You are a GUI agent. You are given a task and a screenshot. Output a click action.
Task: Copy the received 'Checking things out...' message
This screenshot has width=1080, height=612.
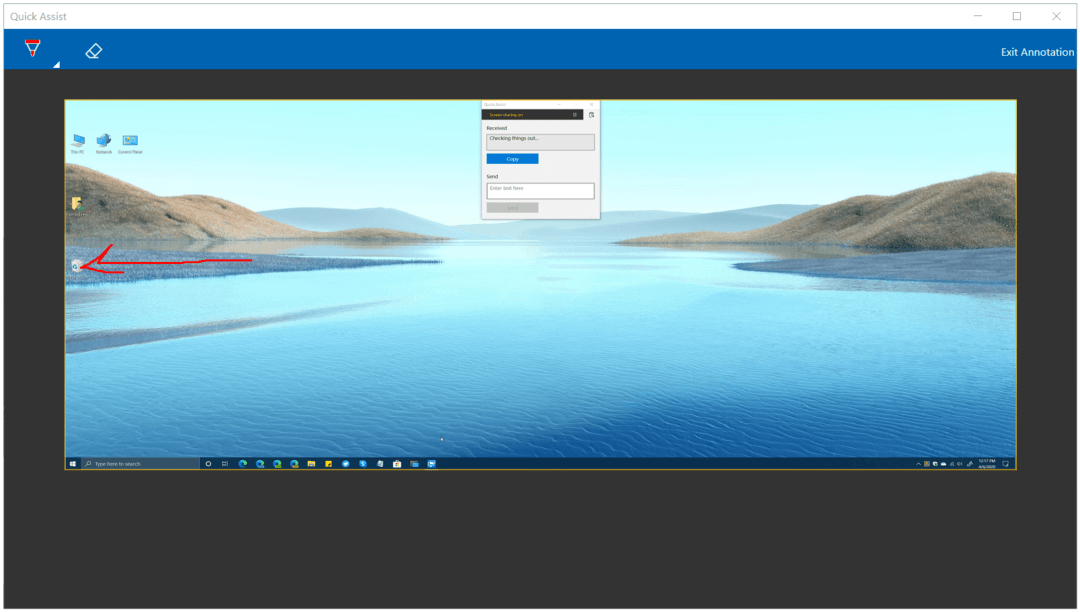512,159
